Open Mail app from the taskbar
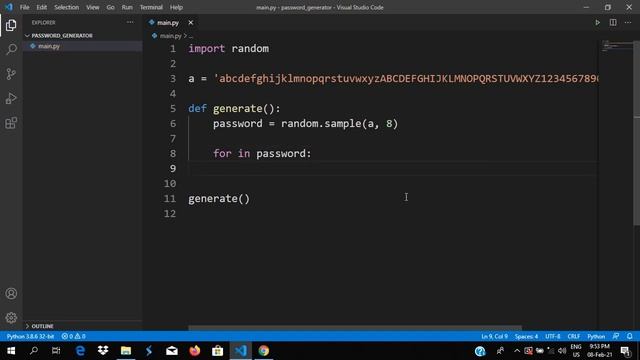Screen dimensions: 640x360 [172, 351]
